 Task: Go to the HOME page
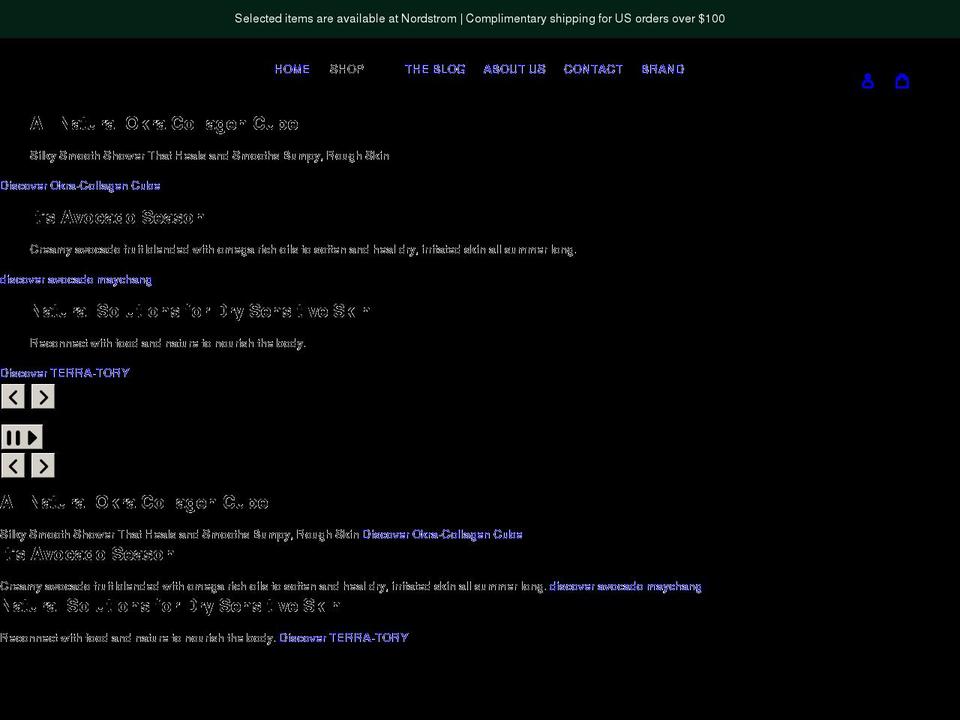tap(292, 69)
